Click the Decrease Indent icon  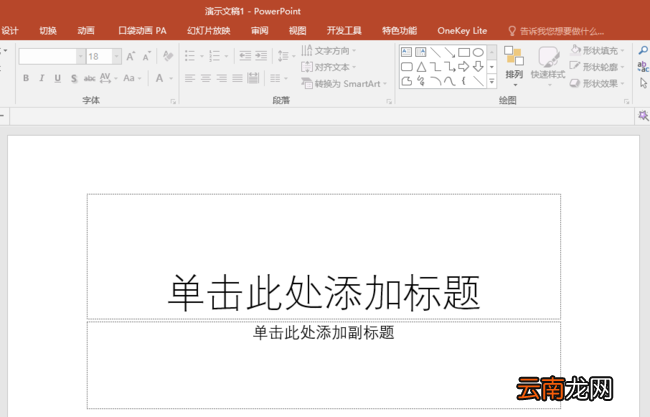[245, 56]
